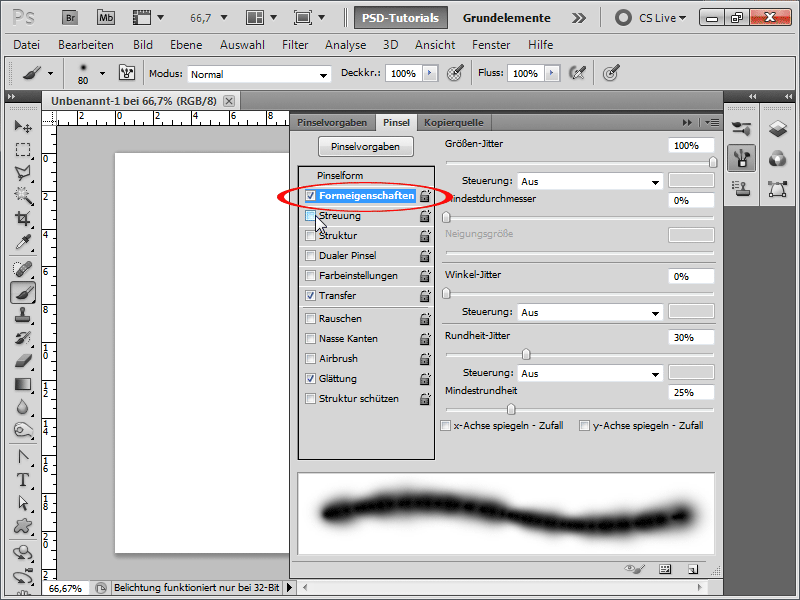This screenshot has width=800, height=600.
Task: Open Steuerung dropdown under Größen-Jitter
Action: (x=590, y=182)
